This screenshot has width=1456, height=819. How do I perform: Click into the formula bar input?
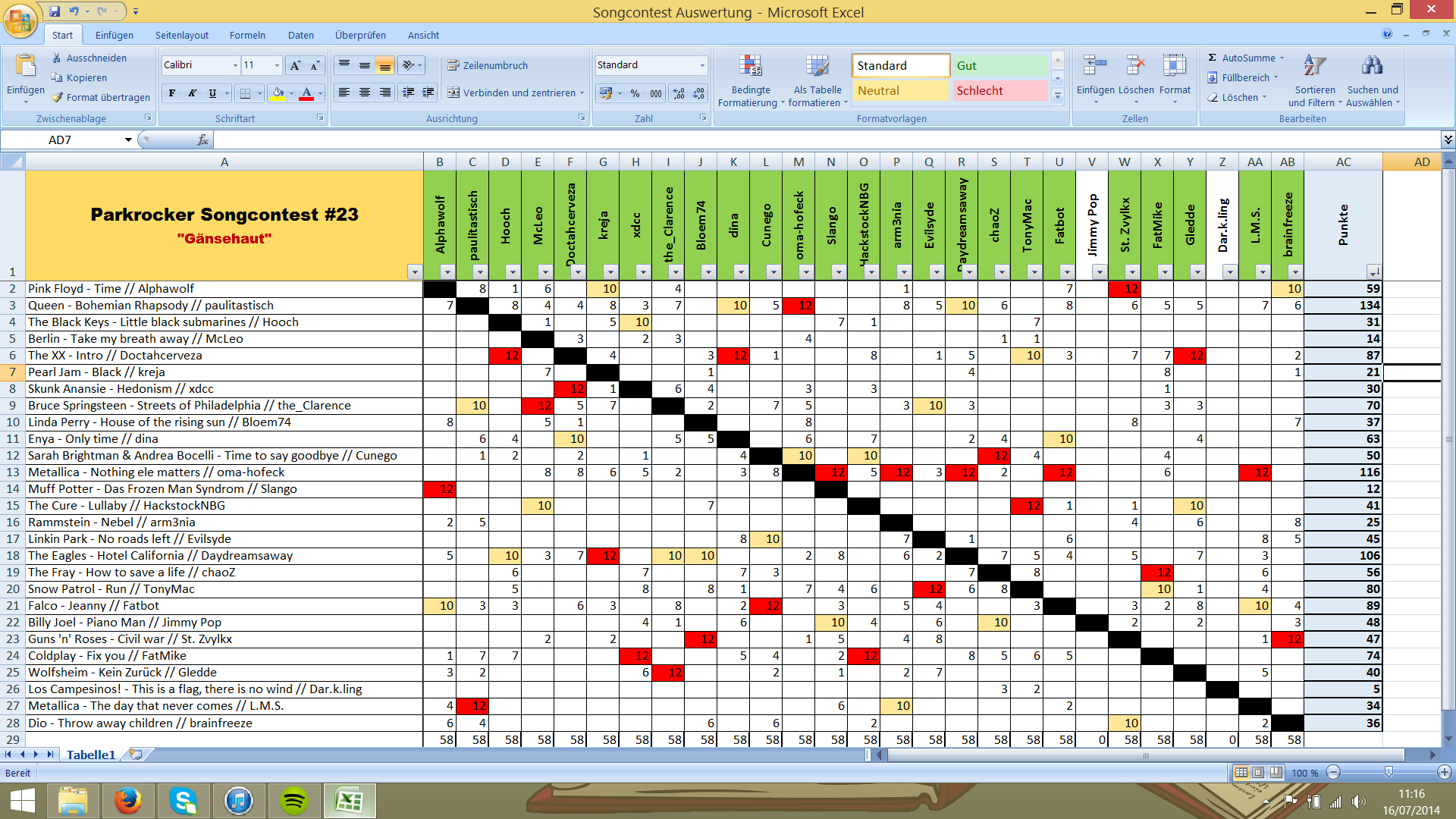pyautogui.click(x=827, y=140)
